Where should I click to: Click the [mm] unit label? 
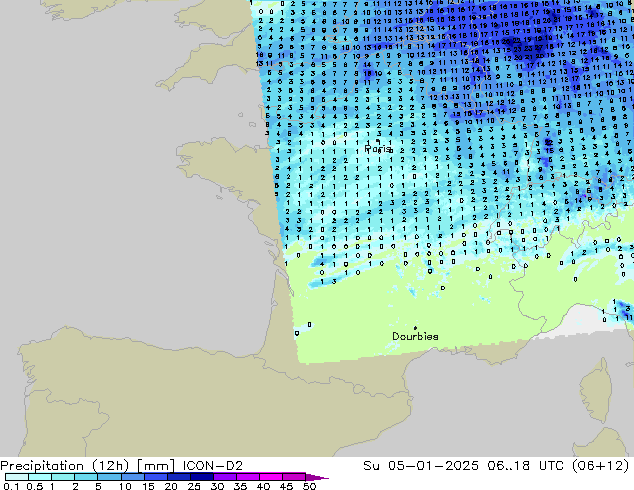[x=156, y=466]
